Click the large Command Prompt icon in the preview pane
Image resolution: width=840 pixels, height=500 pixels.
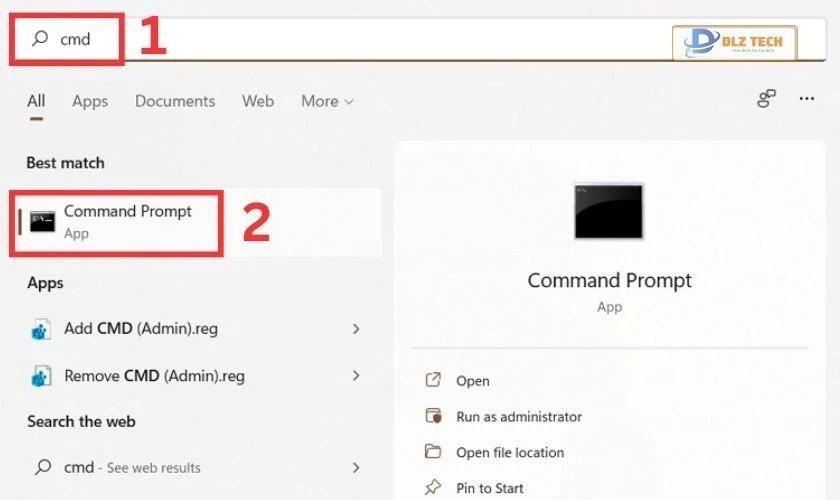tap(608, 211)
